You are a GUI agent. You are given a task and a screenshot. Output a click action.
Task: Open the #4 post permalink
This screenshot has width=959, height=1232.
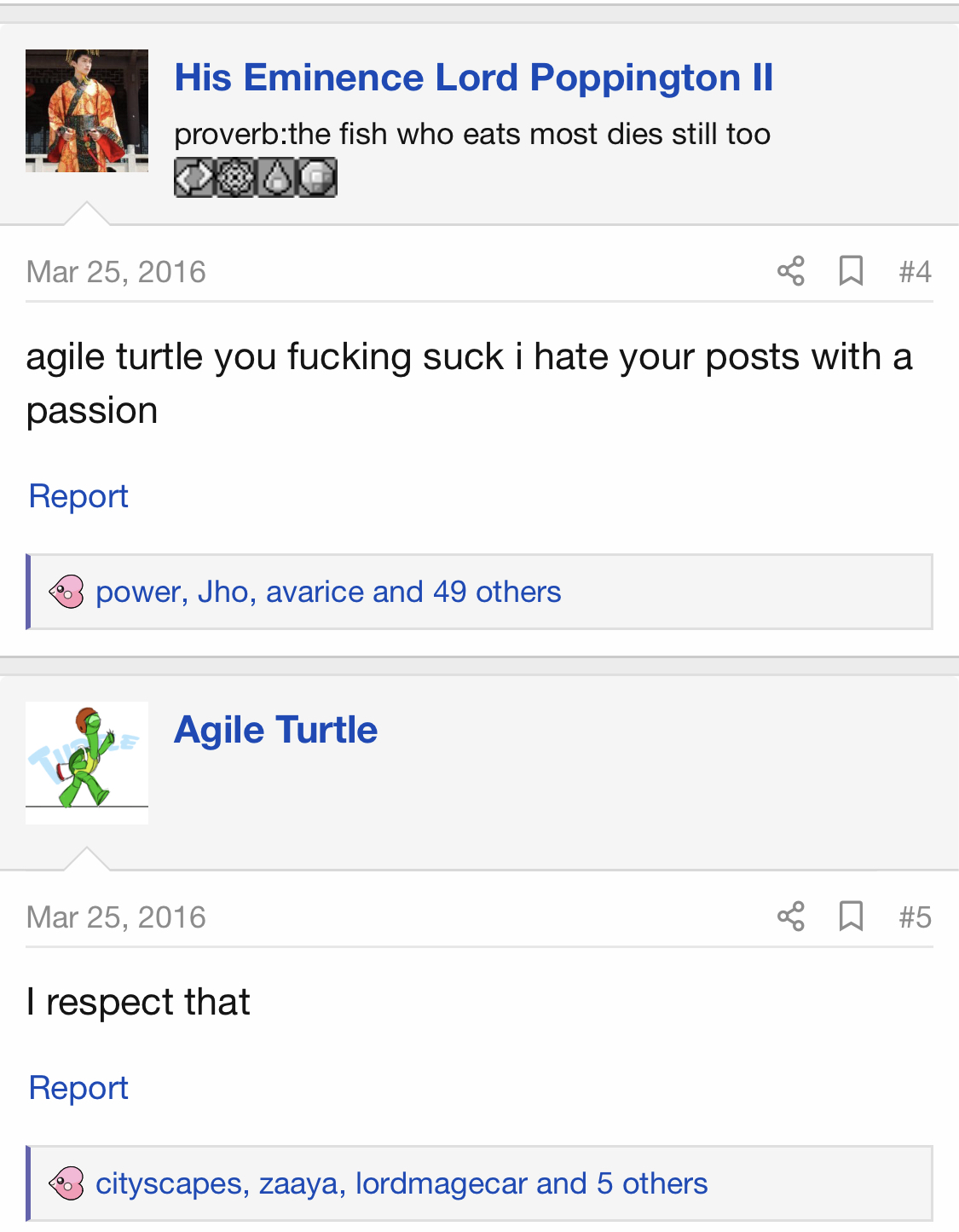(x=915, y=272)
